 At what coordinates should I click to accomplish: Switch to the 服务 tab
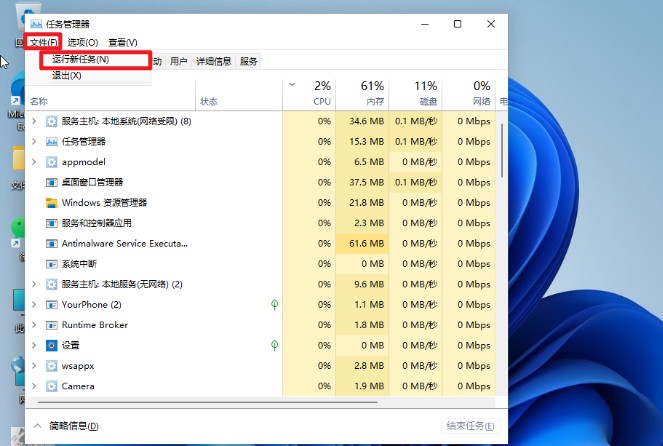[x=249, y=61]
